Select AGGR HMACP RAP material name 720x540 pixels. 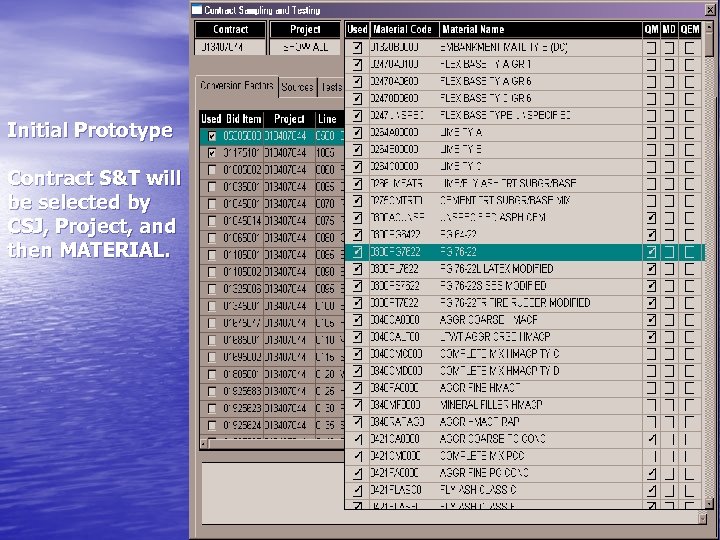coord(480,422)
